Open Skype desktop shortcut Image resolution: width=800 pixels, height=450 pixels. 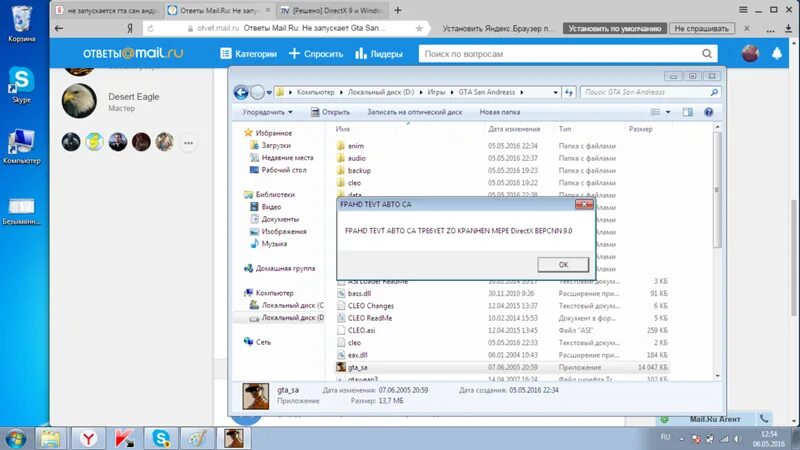[21, 84]
